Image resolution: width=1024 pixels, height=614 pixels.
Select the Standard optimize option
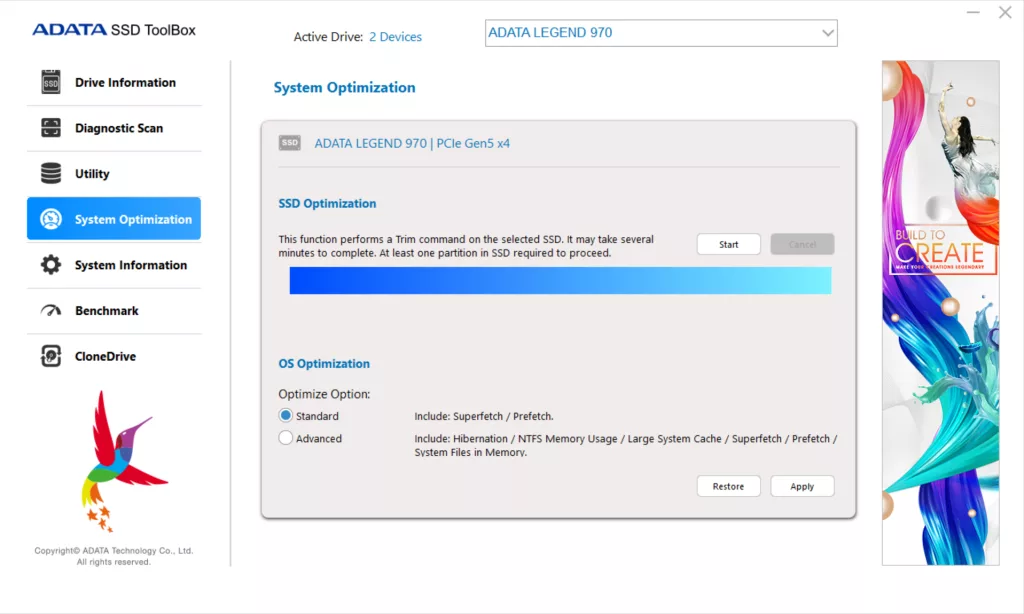click(x=285, y=415)
